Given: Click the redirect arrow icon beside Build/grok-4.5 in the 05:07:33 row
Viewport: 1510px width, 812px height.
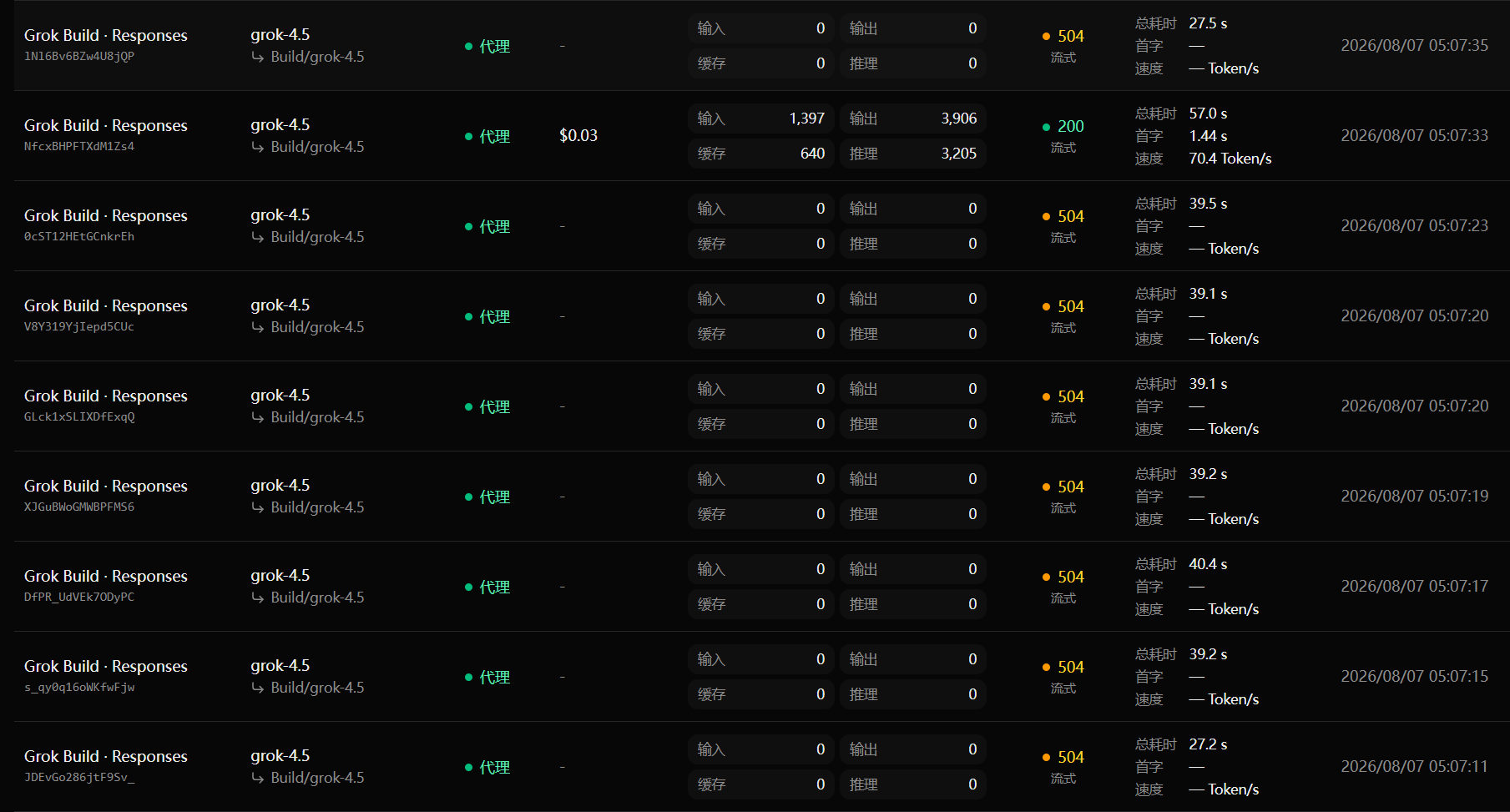Looking at the screenshot, I should click(258, 148).
